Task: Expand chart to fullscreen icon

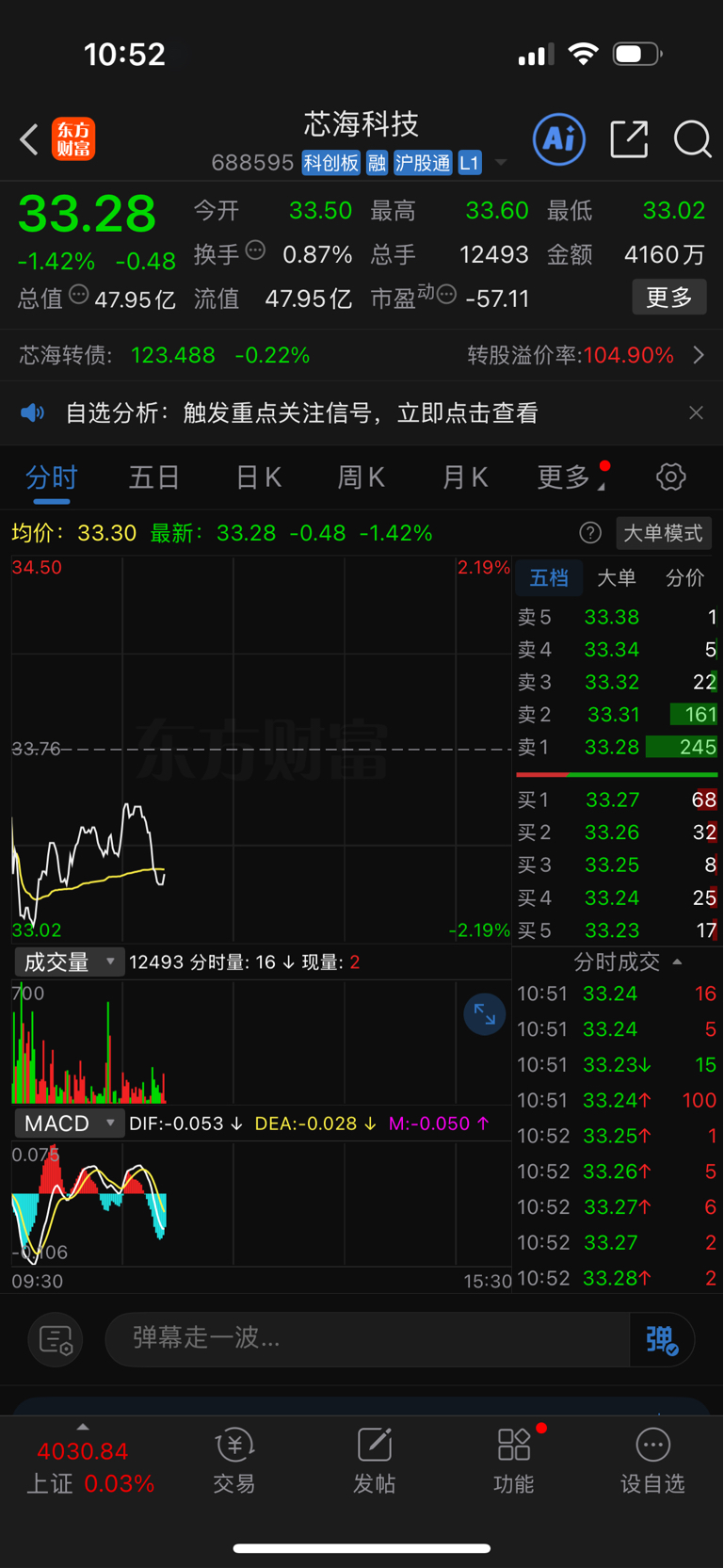Action: pos(485,1014)
